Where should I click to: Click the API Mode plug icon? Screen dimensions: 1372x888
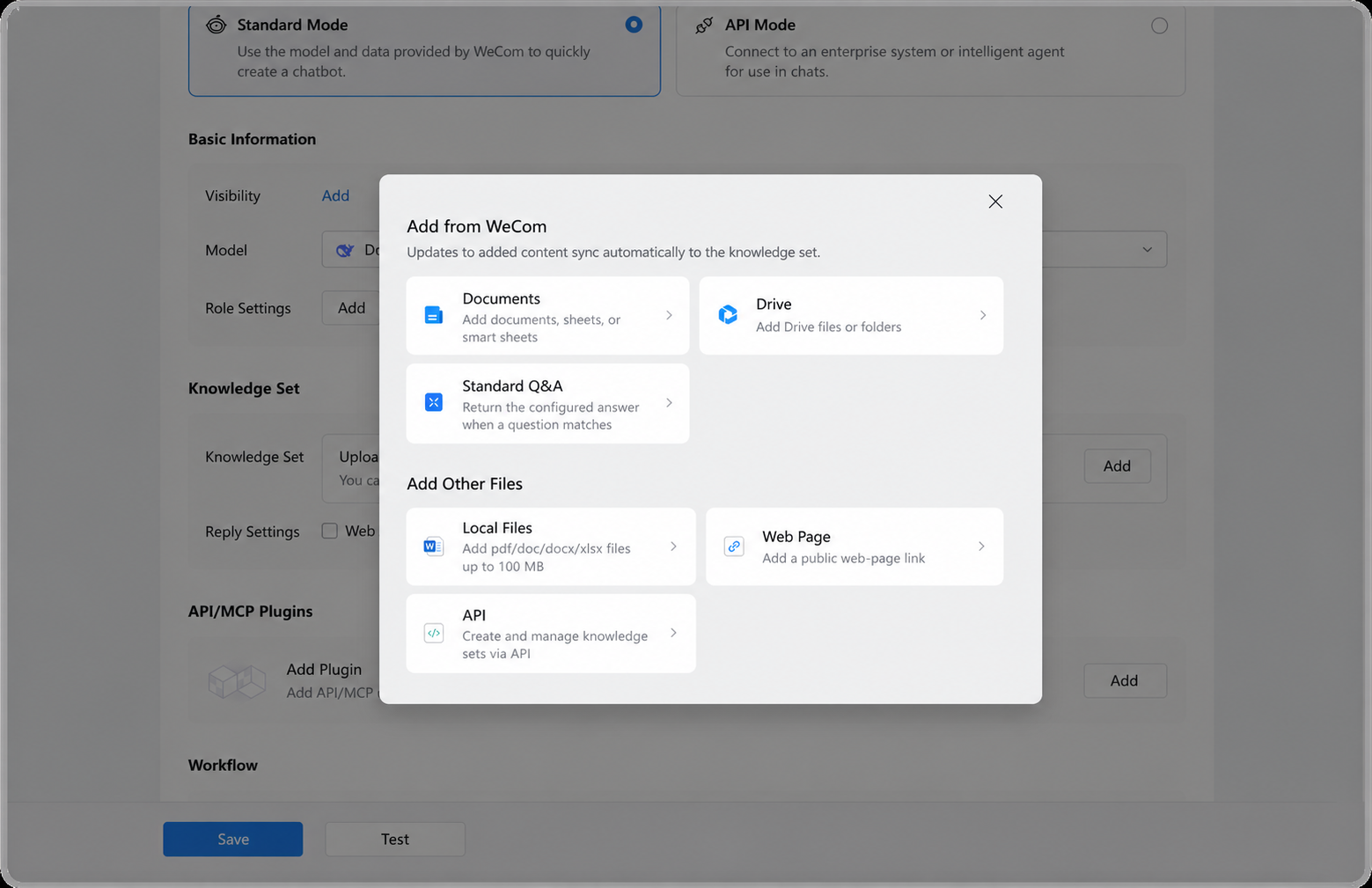704,26
